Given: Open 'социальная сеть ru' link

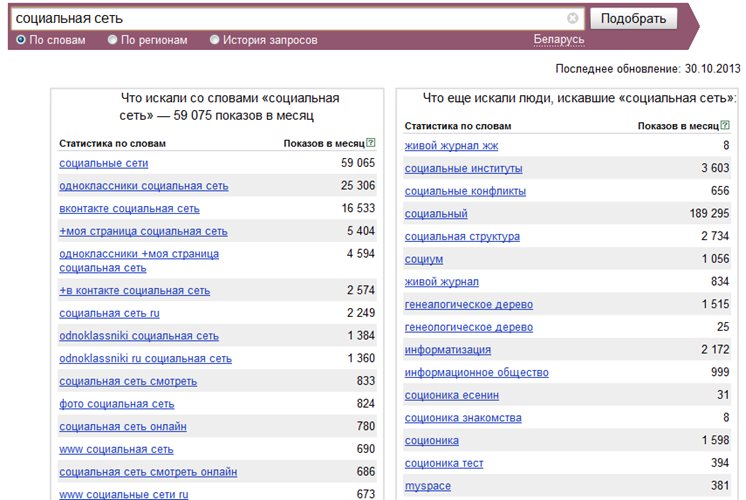Looking at the screenshot, I should (x=109, y=313).
